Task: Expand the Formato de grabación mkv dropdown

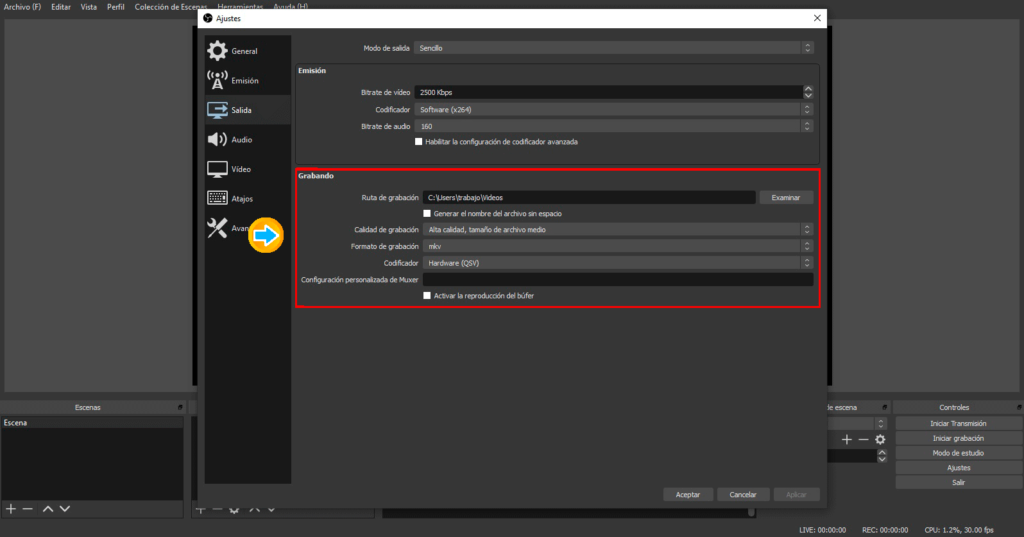Action: (x=614, y=246)
